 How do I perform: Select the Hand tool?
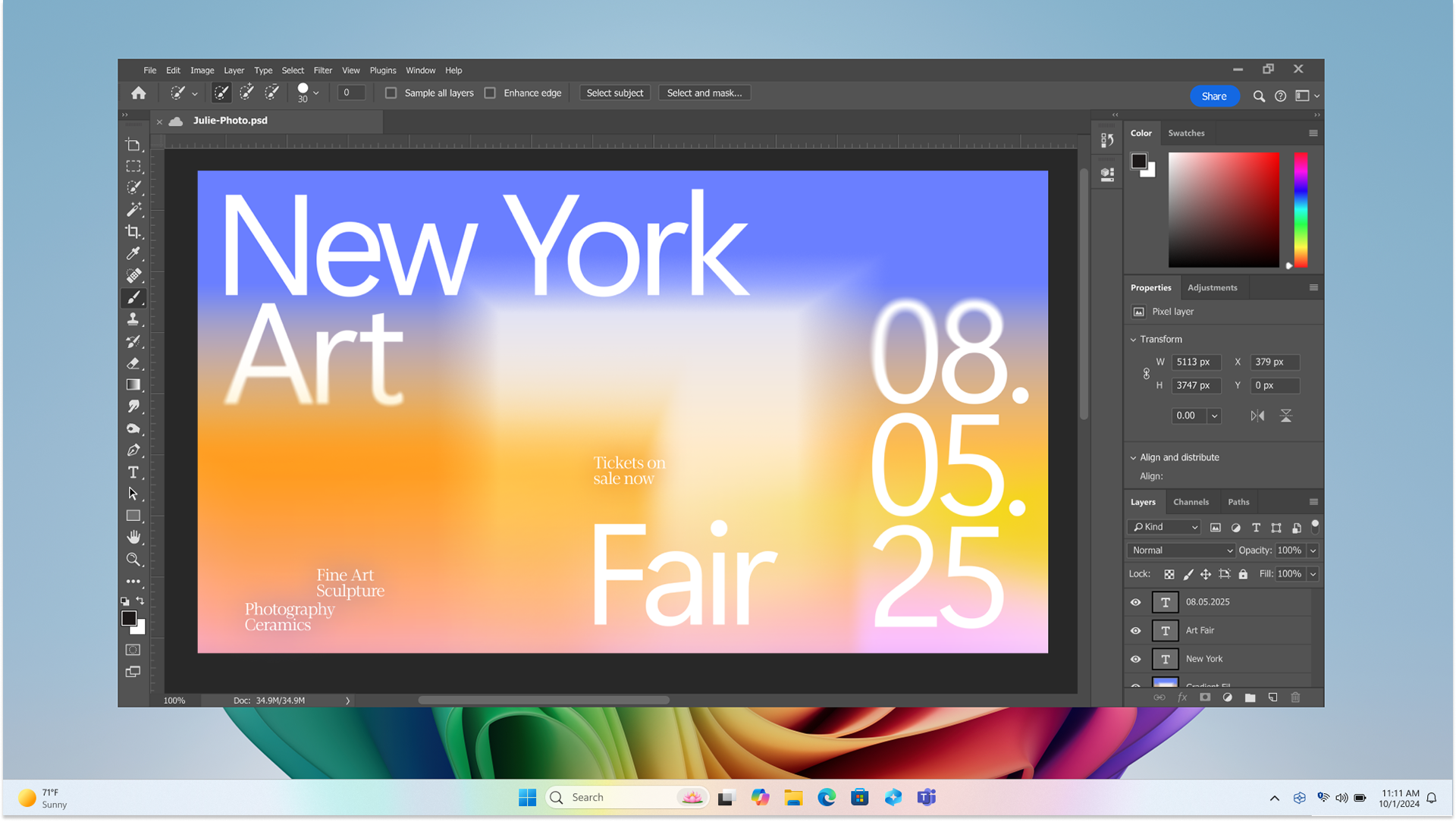click(133, 537)
